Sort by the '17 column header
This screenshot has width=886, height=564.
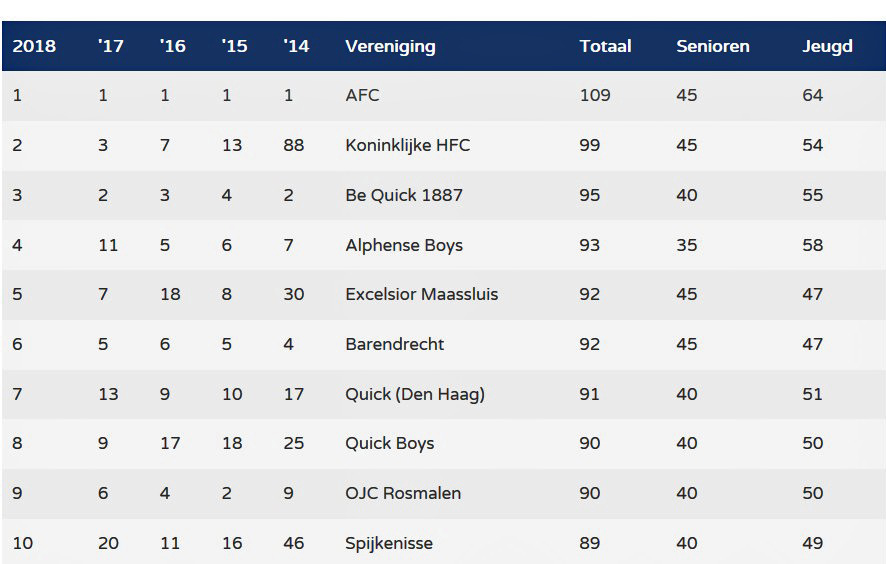110,46
